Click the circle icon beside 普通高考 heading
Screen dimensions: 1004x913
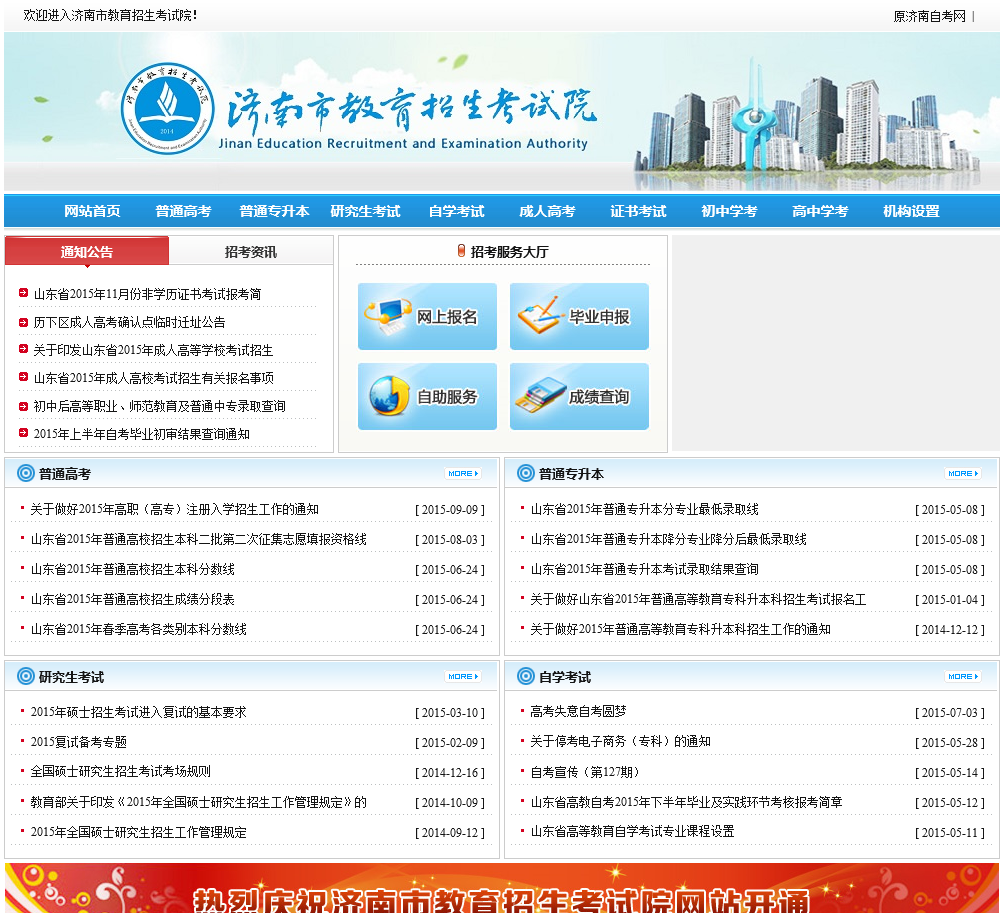pos(26,473)
